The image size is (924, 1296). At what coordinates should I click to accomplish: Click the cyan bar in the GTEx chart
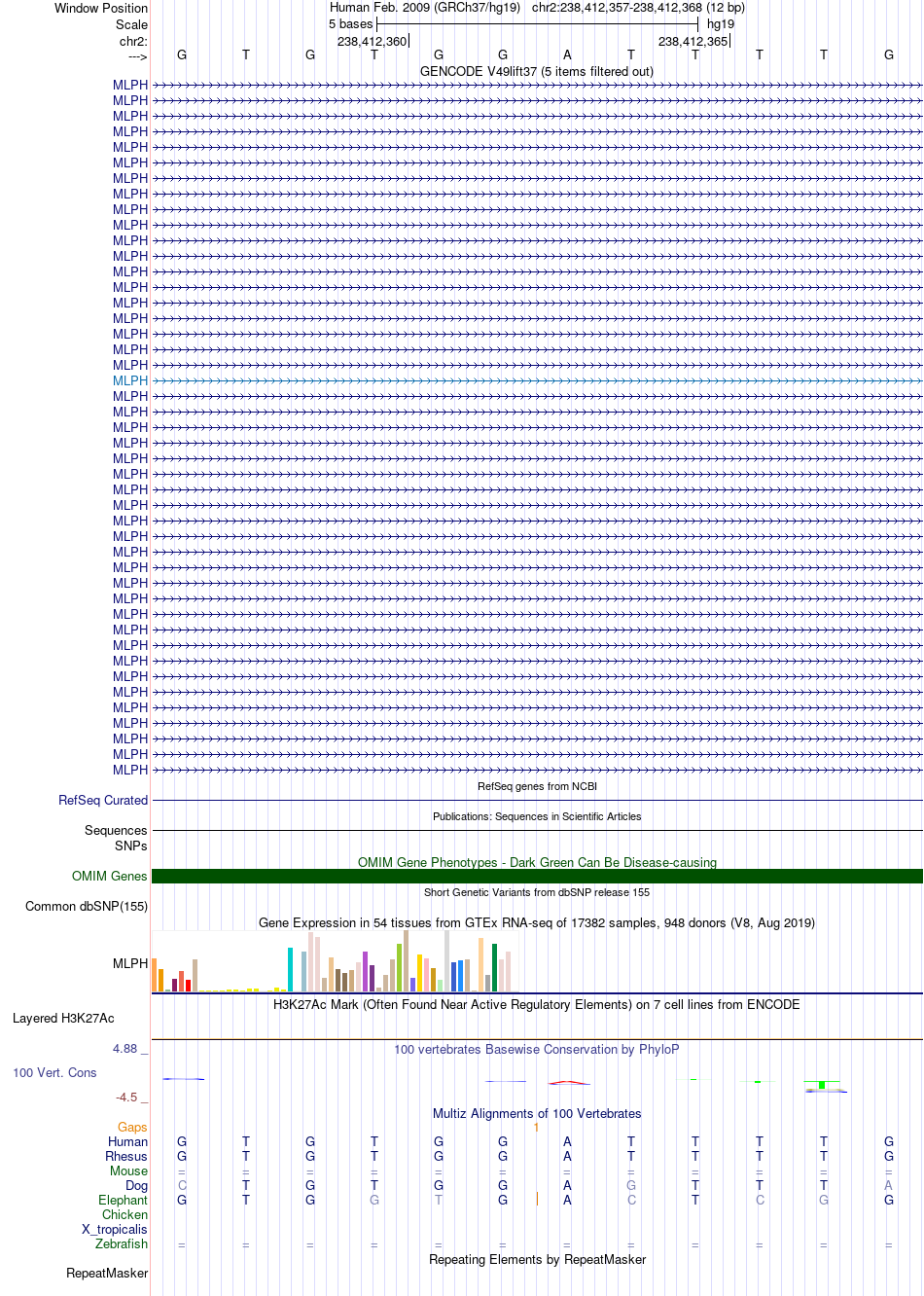[x=290, y=969]
